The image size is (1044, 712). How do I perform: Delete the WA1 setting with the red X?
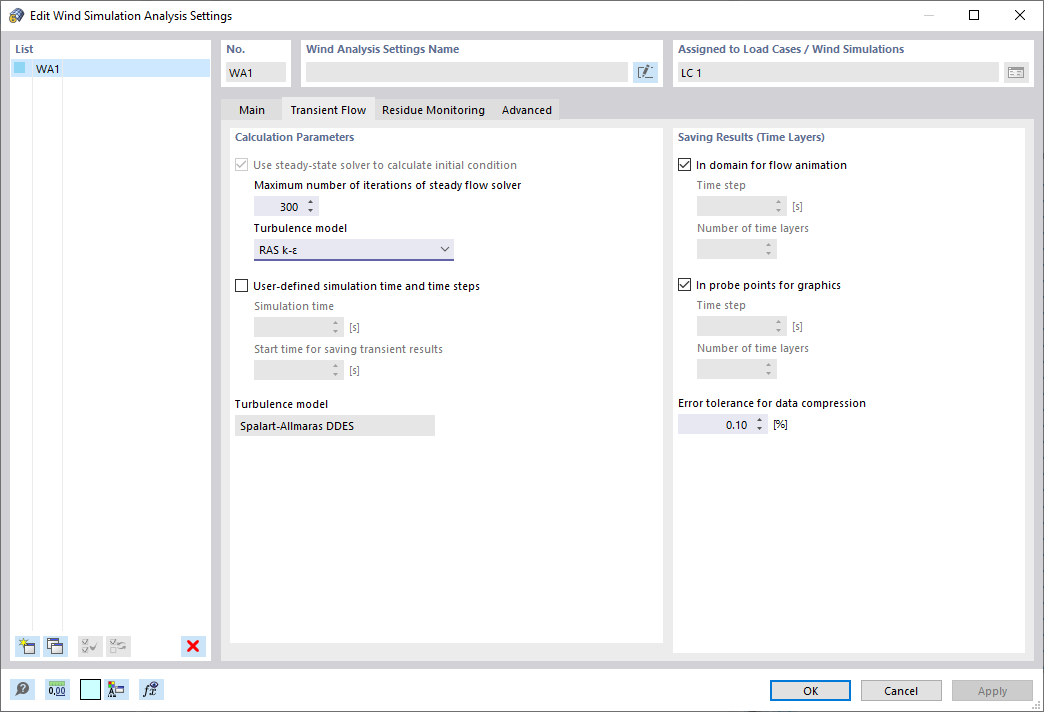coord(192,646)
